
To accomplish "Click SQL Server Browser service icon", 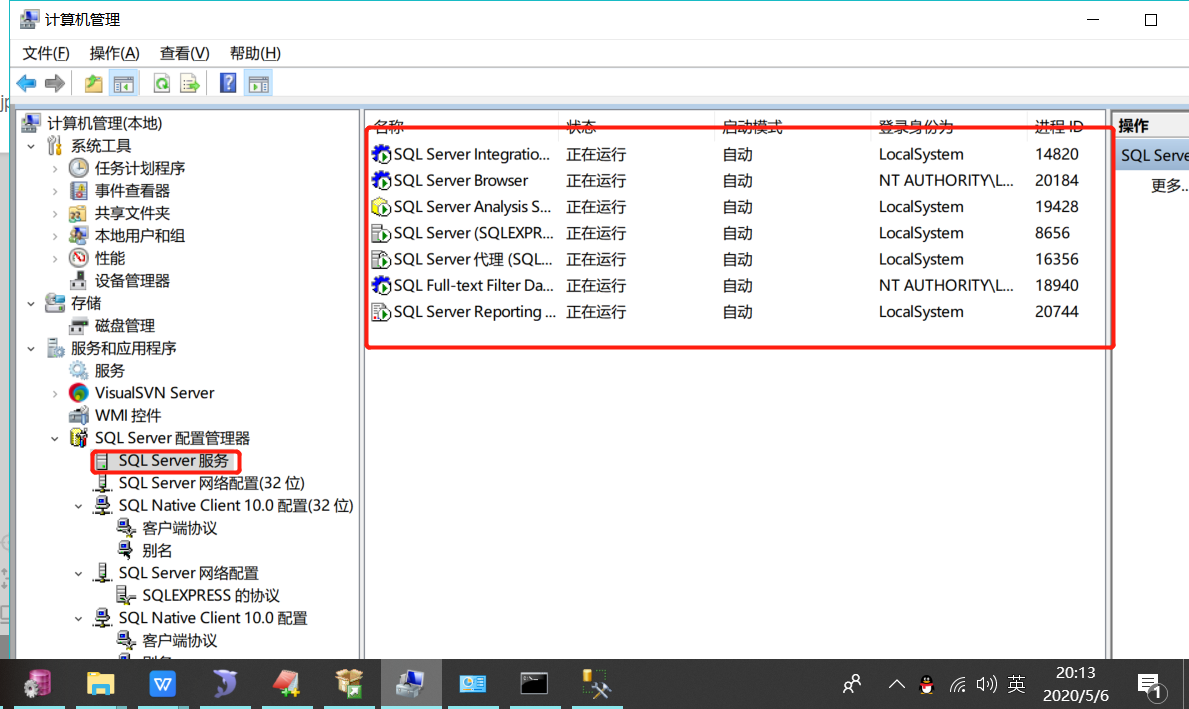I will pyautogui.click(x=381, y=180).
